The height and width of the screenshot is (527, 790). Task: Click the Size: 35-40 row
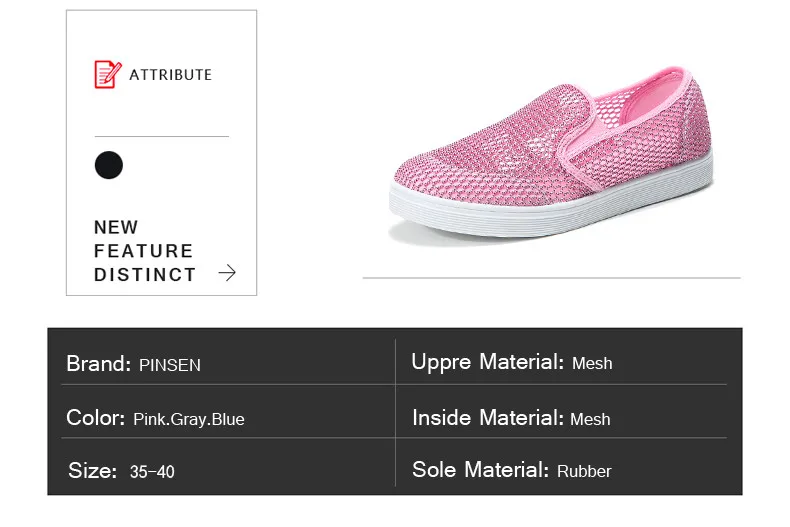pyautogui.click(x=220, y=470)
